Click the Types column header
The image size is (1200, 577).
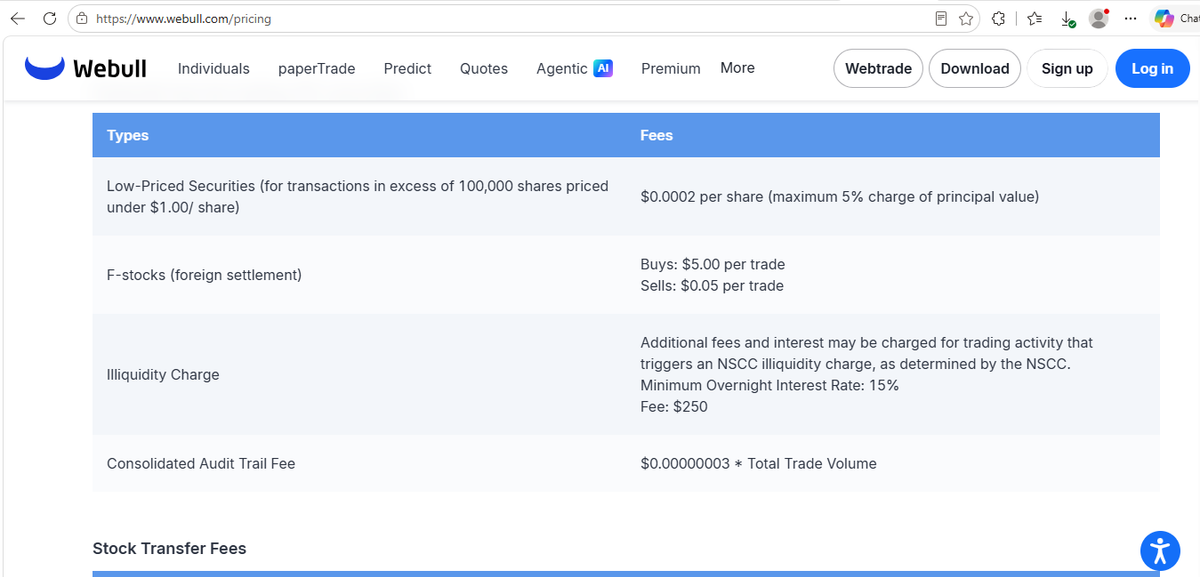pos(128,135)
